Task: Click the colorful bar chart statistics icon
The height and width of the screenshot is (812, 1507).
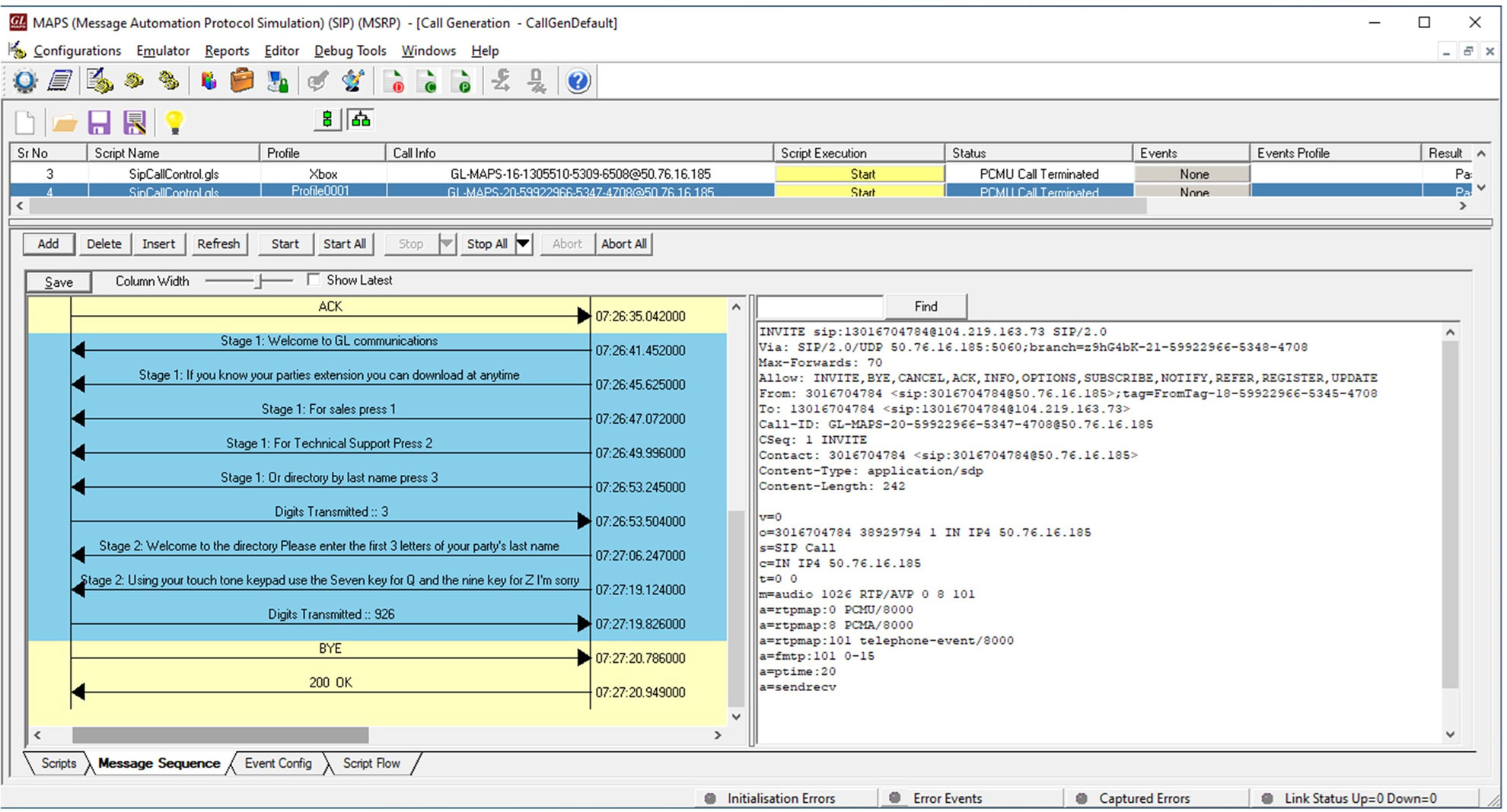Action: [209, 81]
